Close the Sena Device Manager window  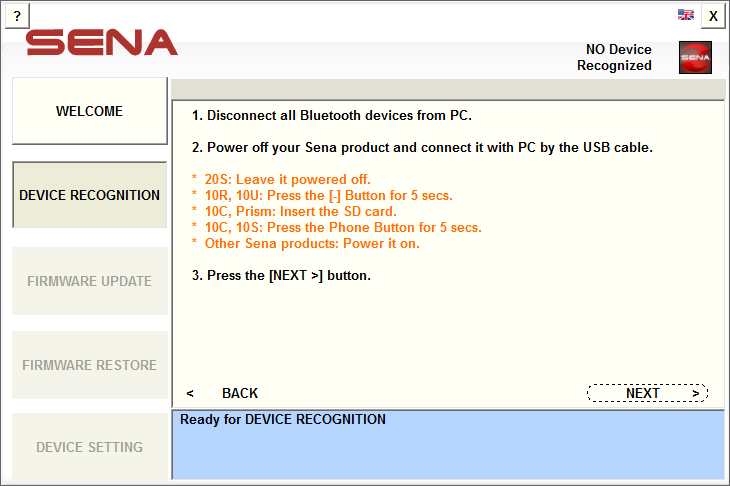pos(713,16)
